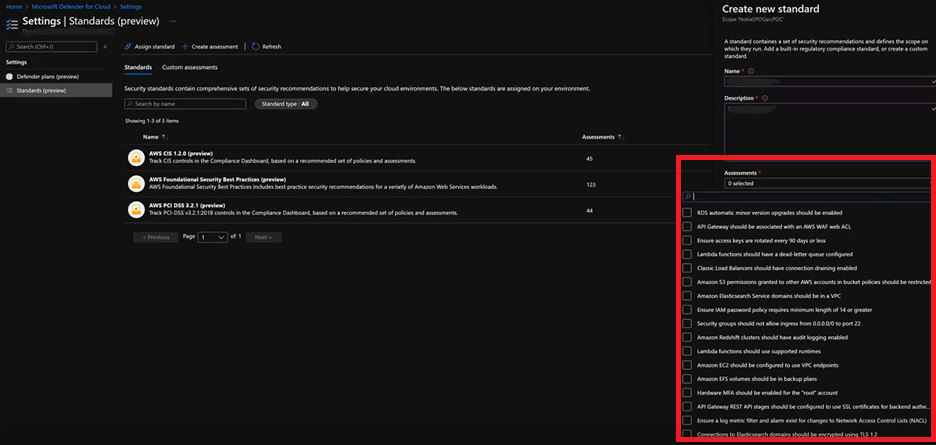Click the assessments list search field
Screen dimensions: 936x445
click(807, 197)
